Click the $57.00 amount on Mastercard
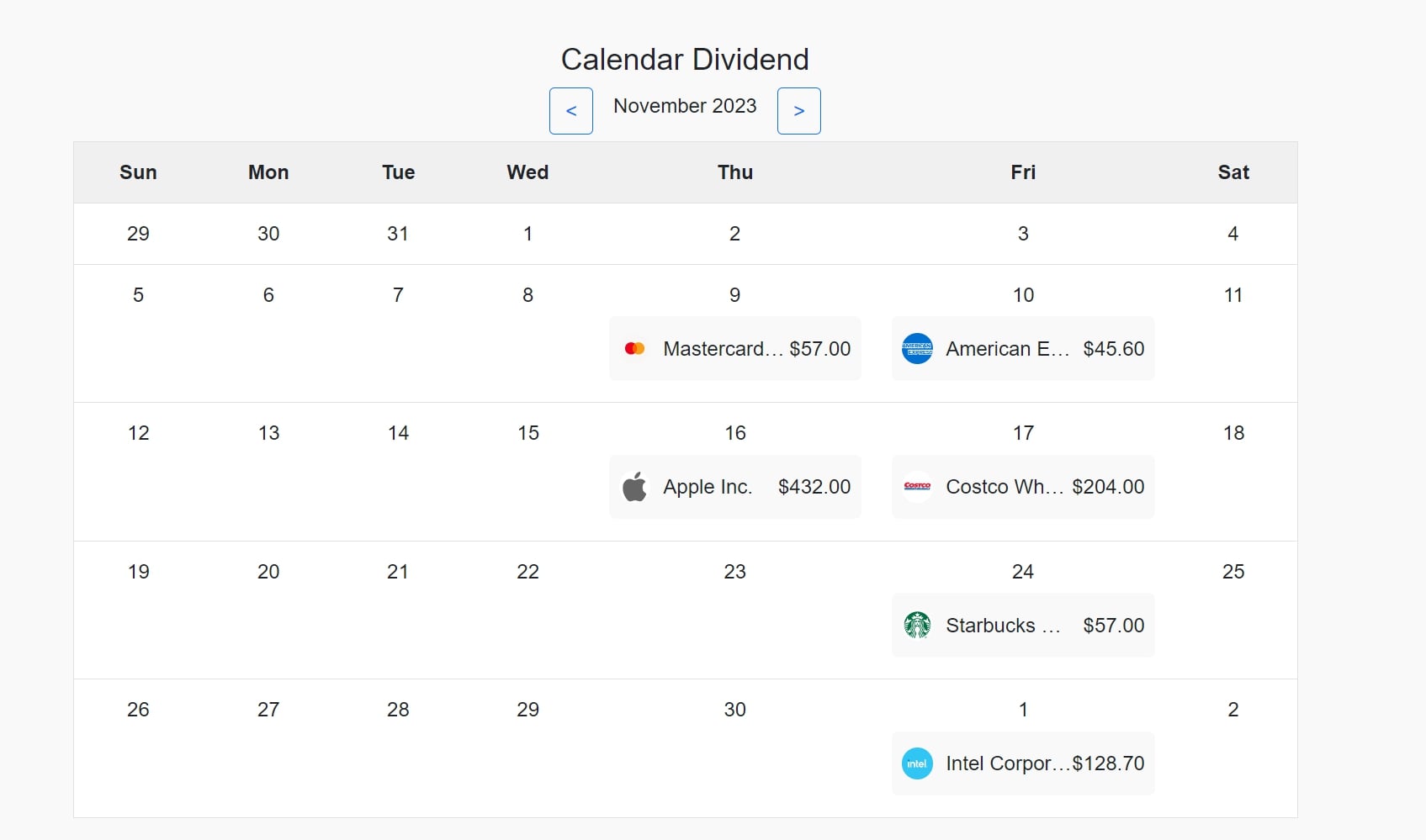1426x840 pixels. (820, 348)
